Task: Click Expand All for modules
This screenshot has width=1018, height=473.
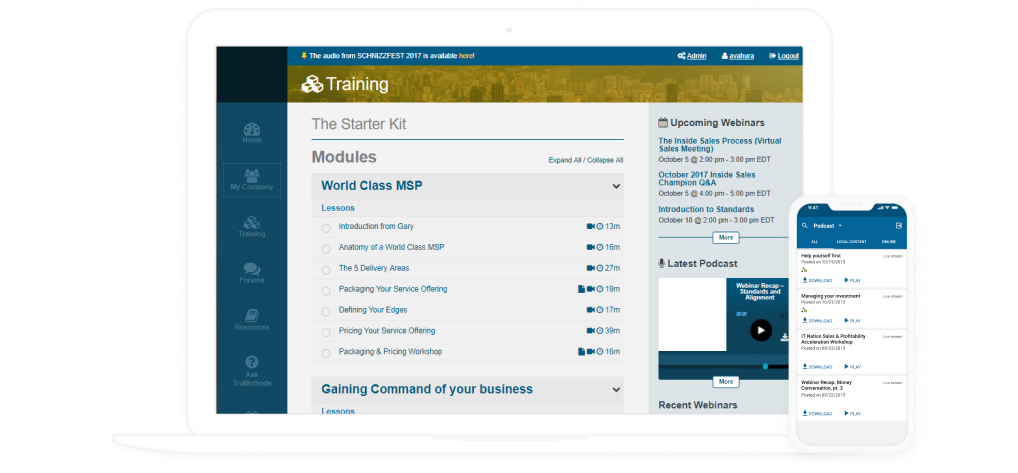Action: coord(565,160)
